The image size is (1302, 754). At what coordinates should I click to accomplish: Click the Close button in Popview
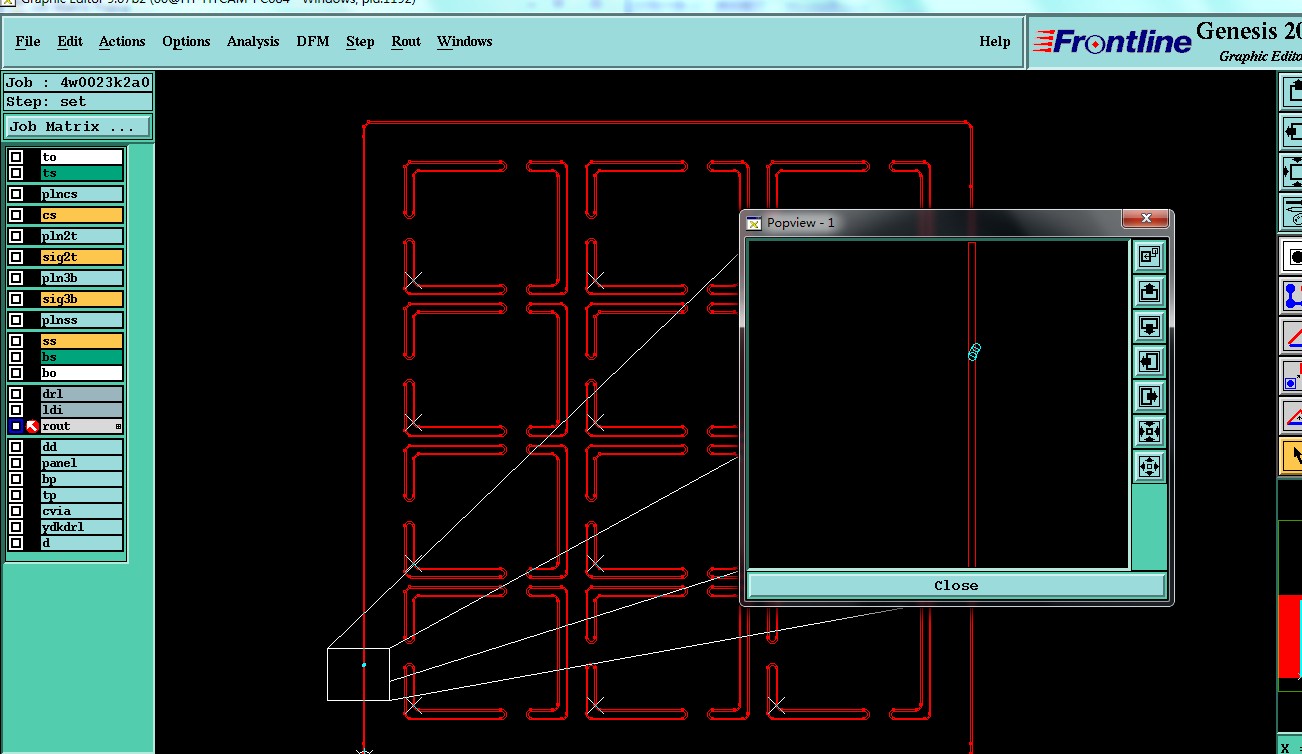pyautogui.click(x=956, y=585)
